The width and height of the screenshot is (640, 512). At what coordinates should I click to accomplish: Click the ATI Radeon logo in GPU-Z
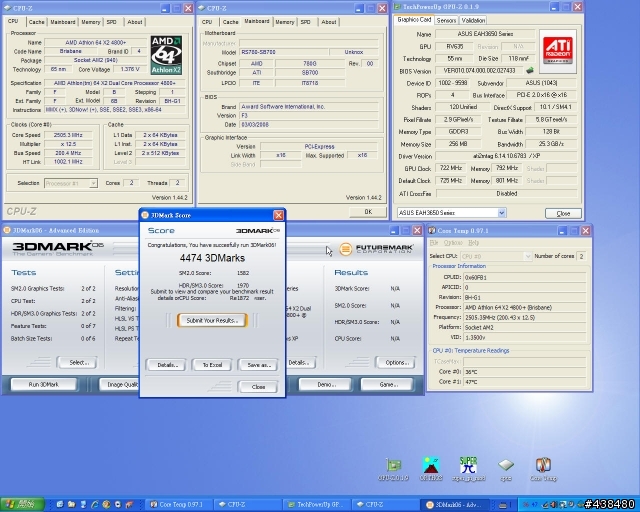point(558,51)
